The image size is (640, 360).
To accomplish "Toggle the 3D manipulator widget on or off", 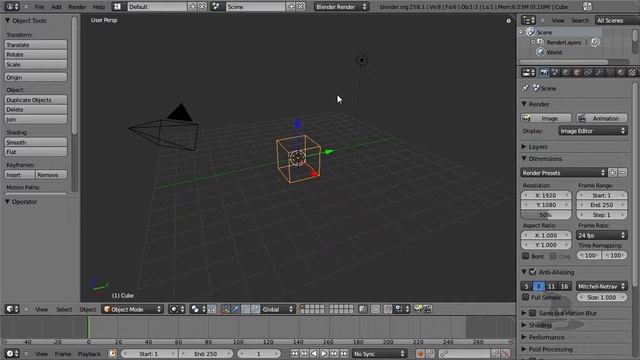I will pos(226,309).
